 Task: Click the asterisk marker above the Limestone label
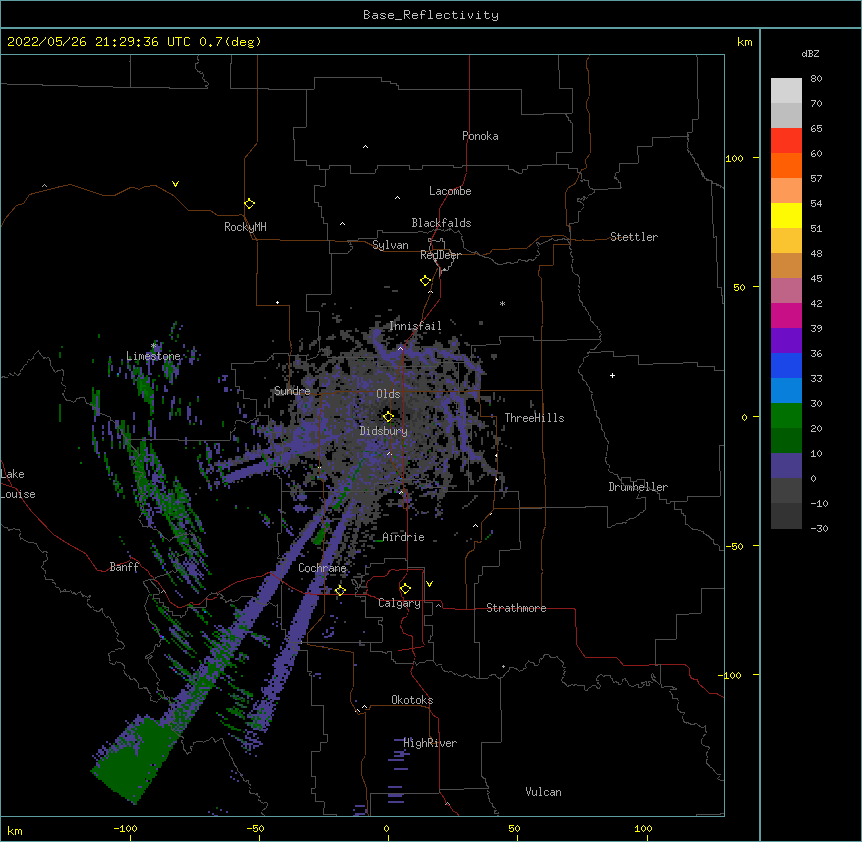coord(154,346)
